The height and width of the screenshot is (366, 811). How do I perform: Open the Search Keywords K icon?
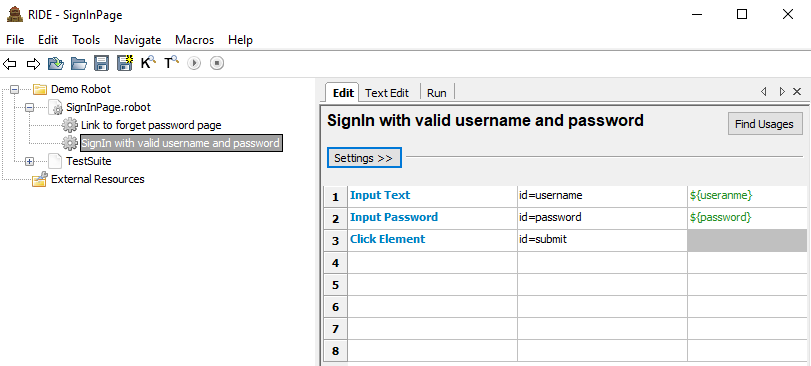[148, 63]
